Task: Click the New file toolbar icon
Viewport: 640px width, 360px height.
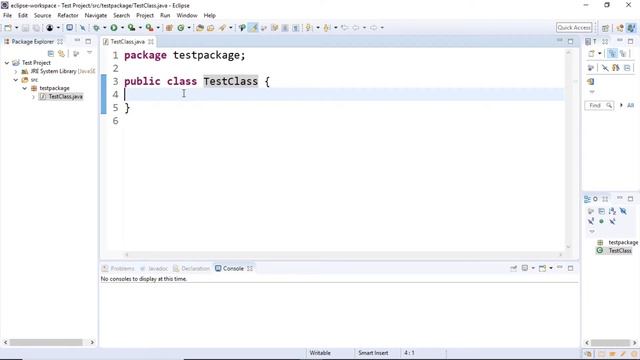Action: click(x=8, y=28)
